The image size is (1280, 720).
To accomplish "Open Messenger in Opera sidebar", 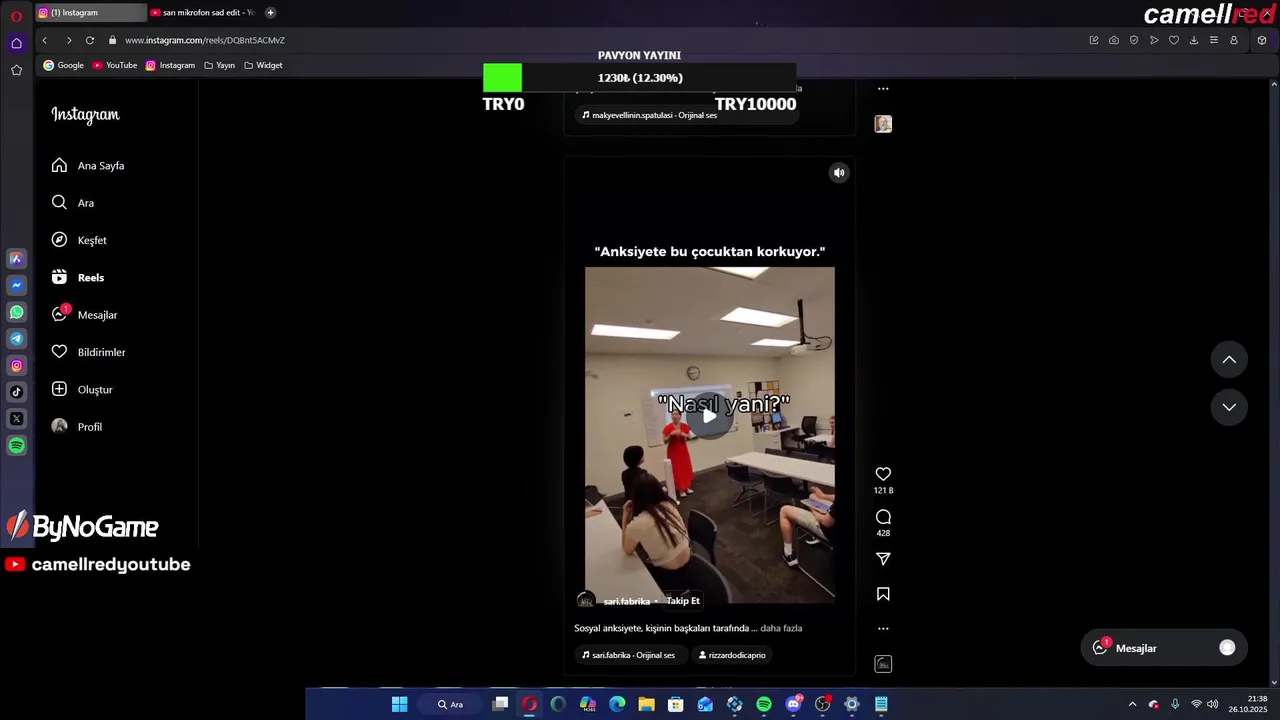I will 16,285.
